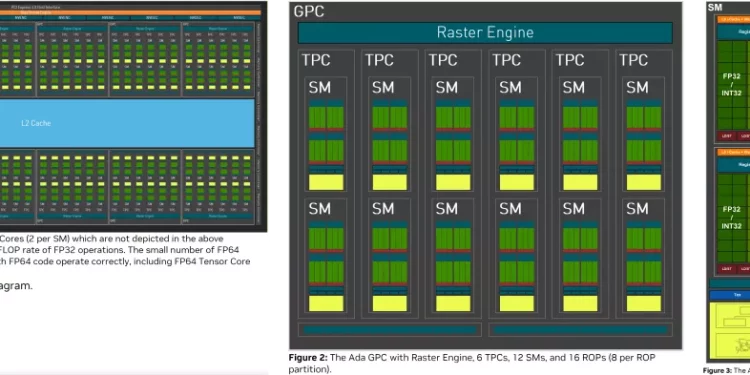
Task: Click the Raster Engine bar in GPC diagram
Action: coord(485,33)
